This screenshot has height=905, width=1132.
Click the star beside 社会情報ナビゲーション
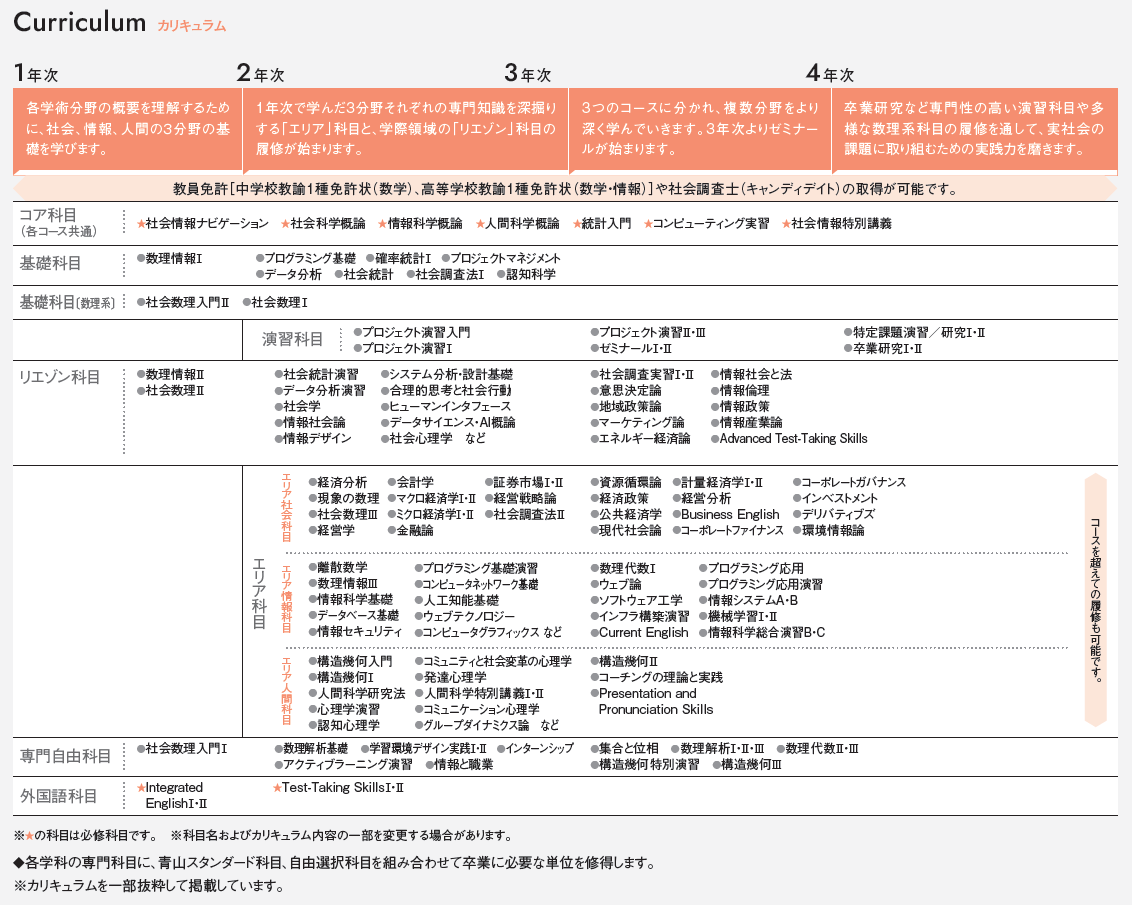tap(141, 224)
